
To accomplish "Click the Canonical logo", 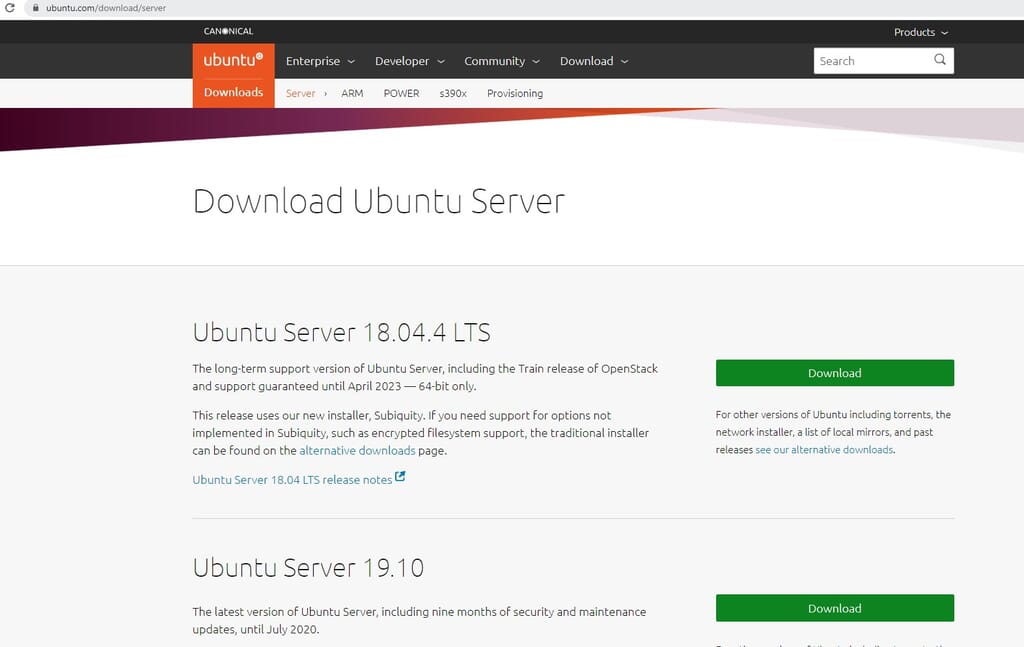I will click(228, 31).
